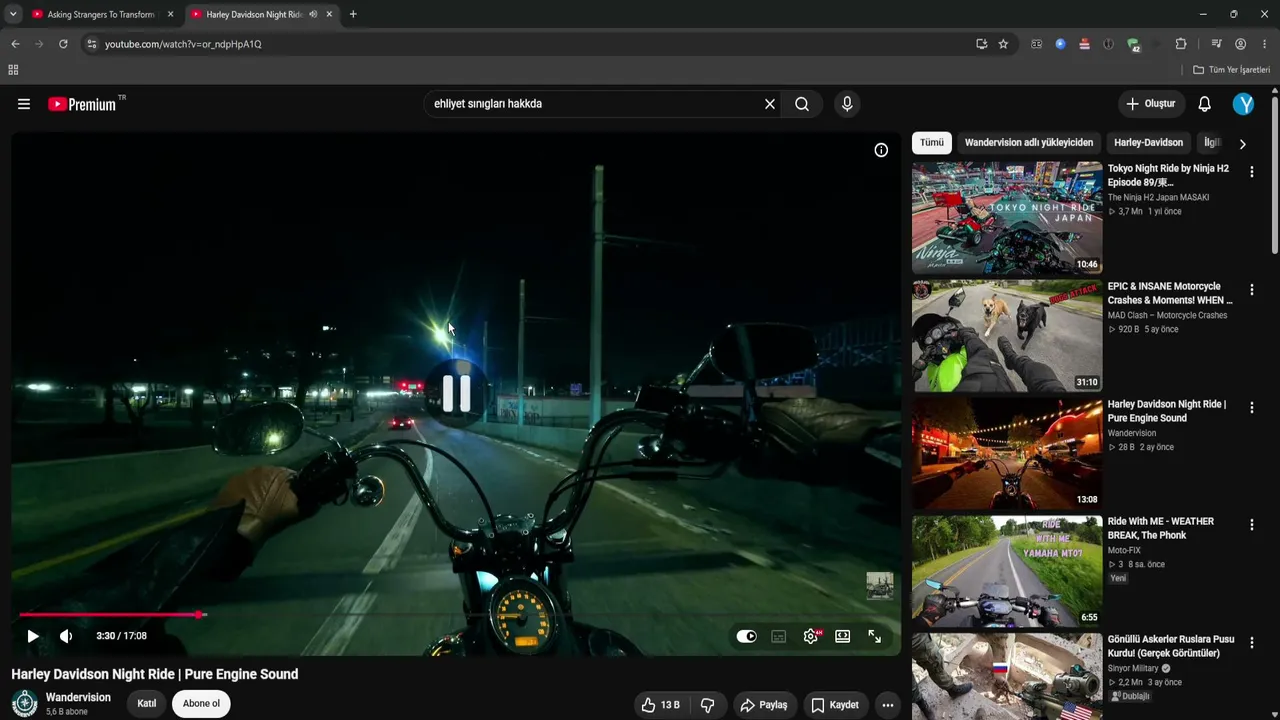Clear the search box text

coord(770,104)
